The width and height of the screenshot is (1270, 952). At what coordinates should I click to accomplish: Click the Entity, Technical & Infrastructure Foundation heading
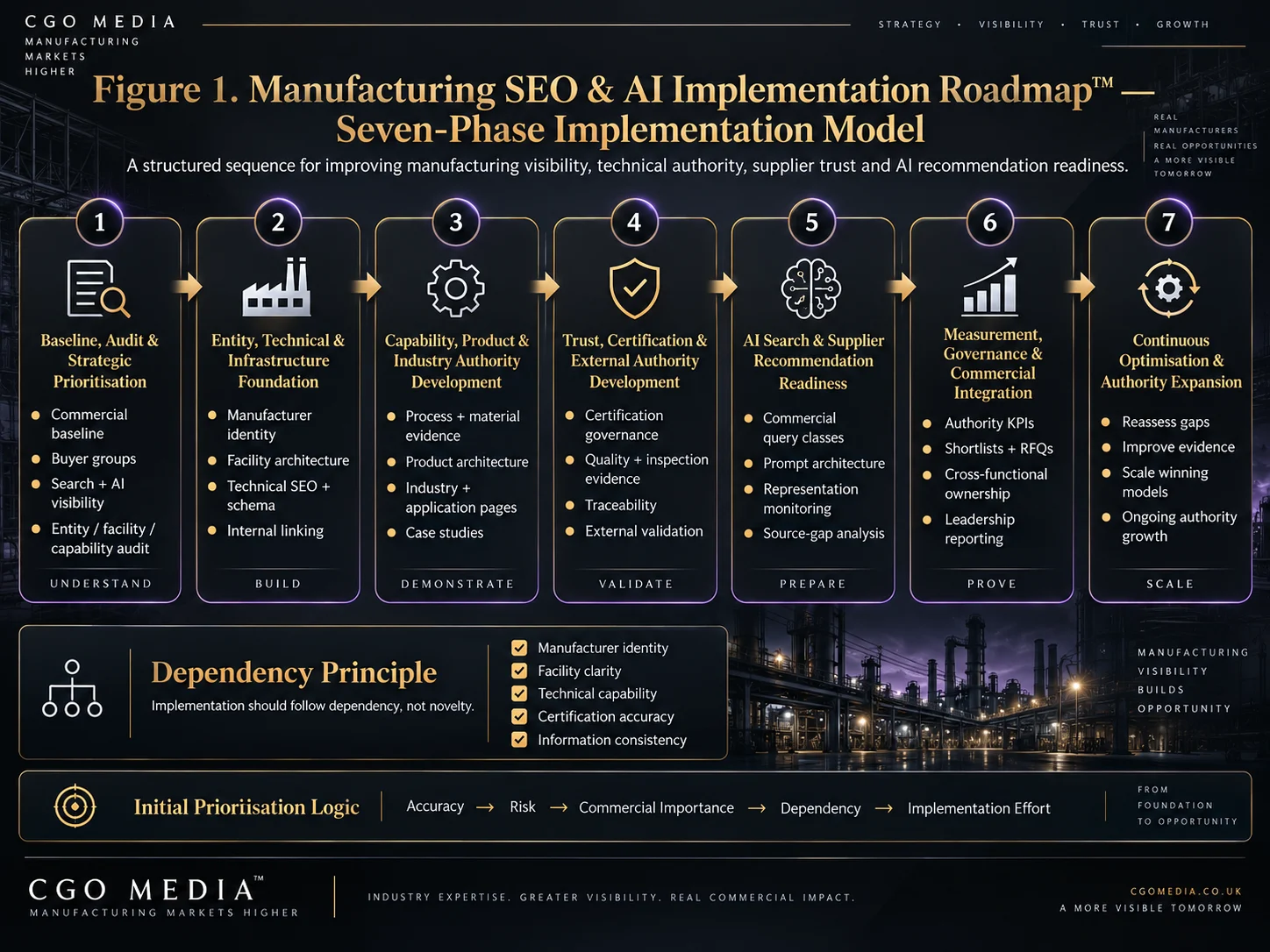(278, 361)
